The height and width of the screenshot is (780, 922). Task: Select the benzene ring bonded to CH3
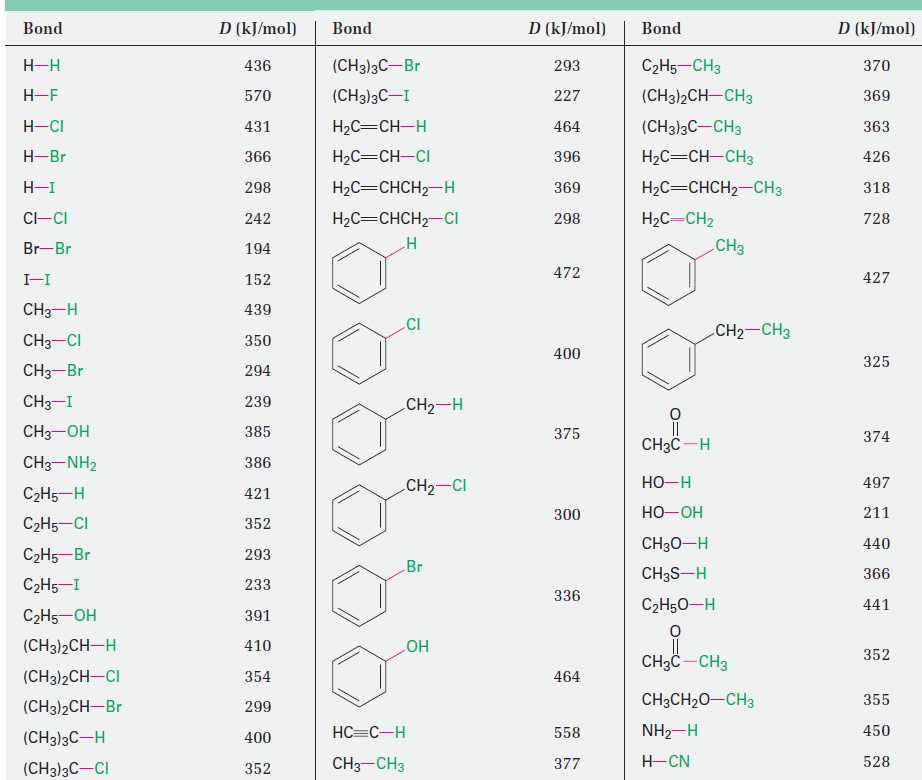[668, 273]
